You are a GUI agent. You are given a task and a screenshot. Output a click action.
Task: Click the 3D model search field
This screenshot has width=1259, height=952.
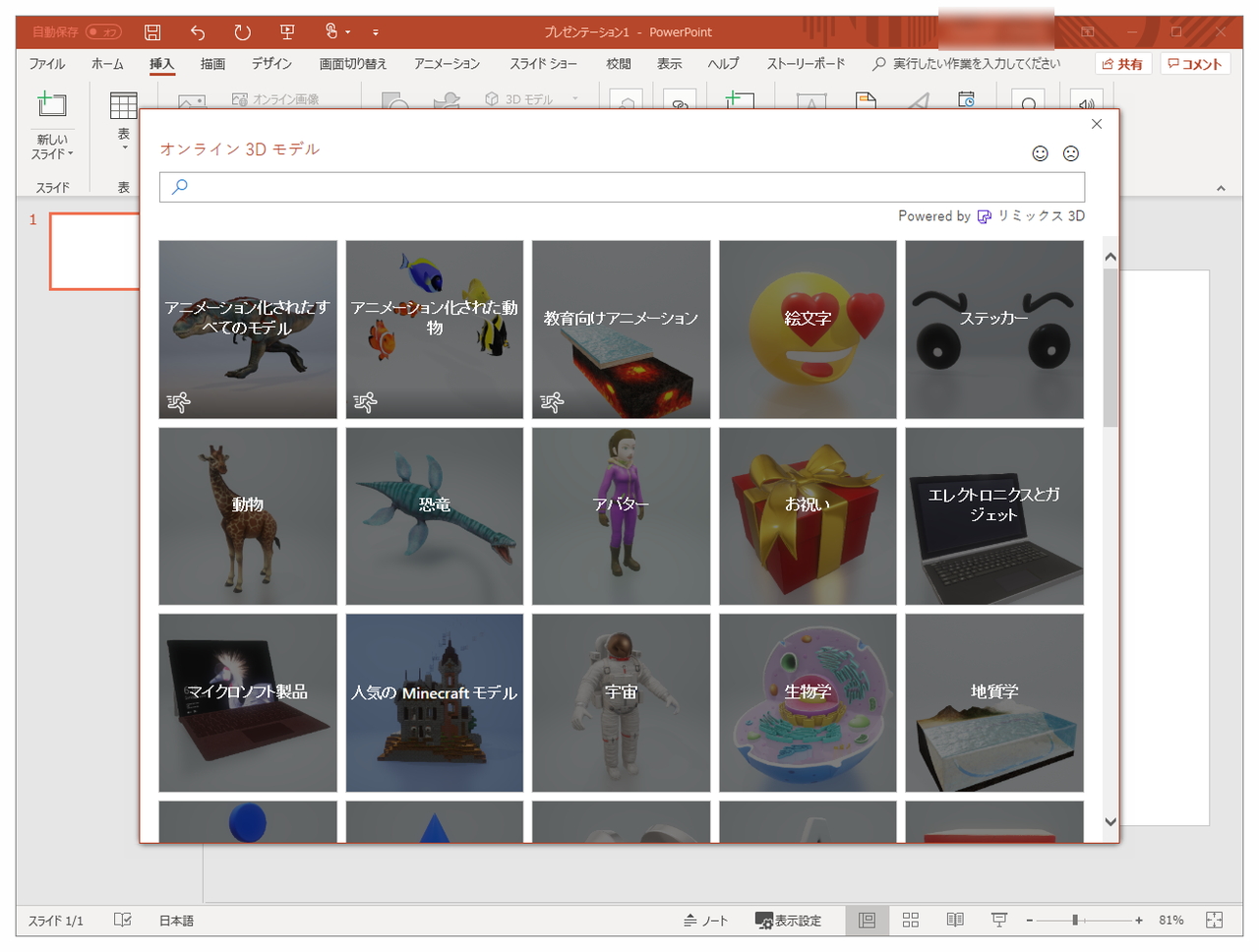pyautogui.click(x=622, y=187)
